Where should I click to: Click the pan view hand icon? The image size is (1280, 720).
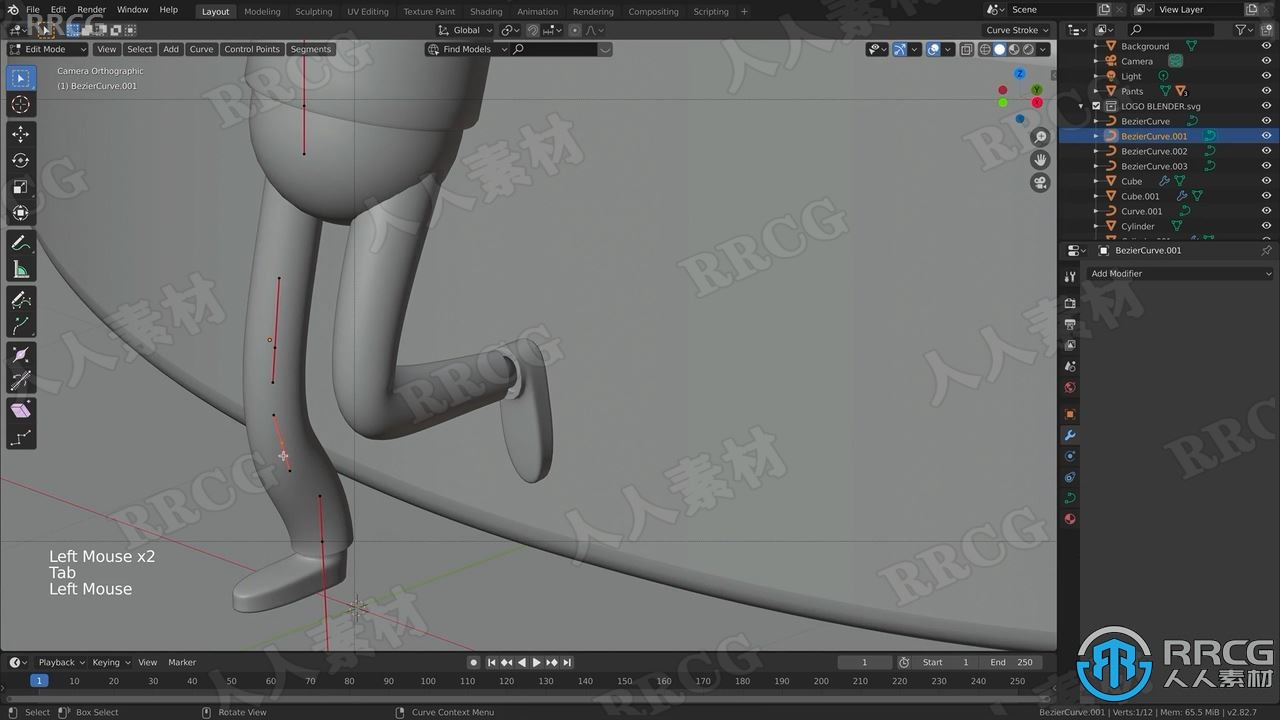(1040, 160)
